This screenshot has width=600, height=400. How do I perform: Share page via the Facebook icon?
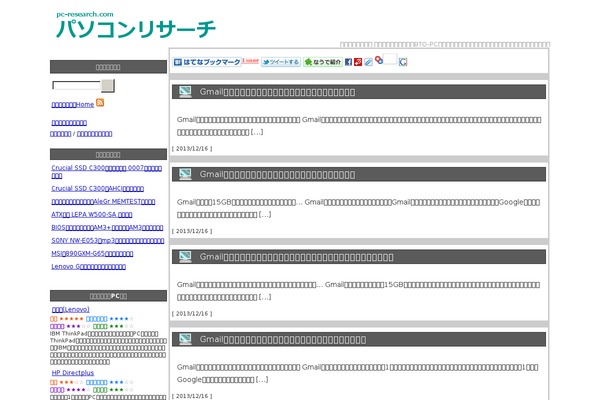click(348, 62)
